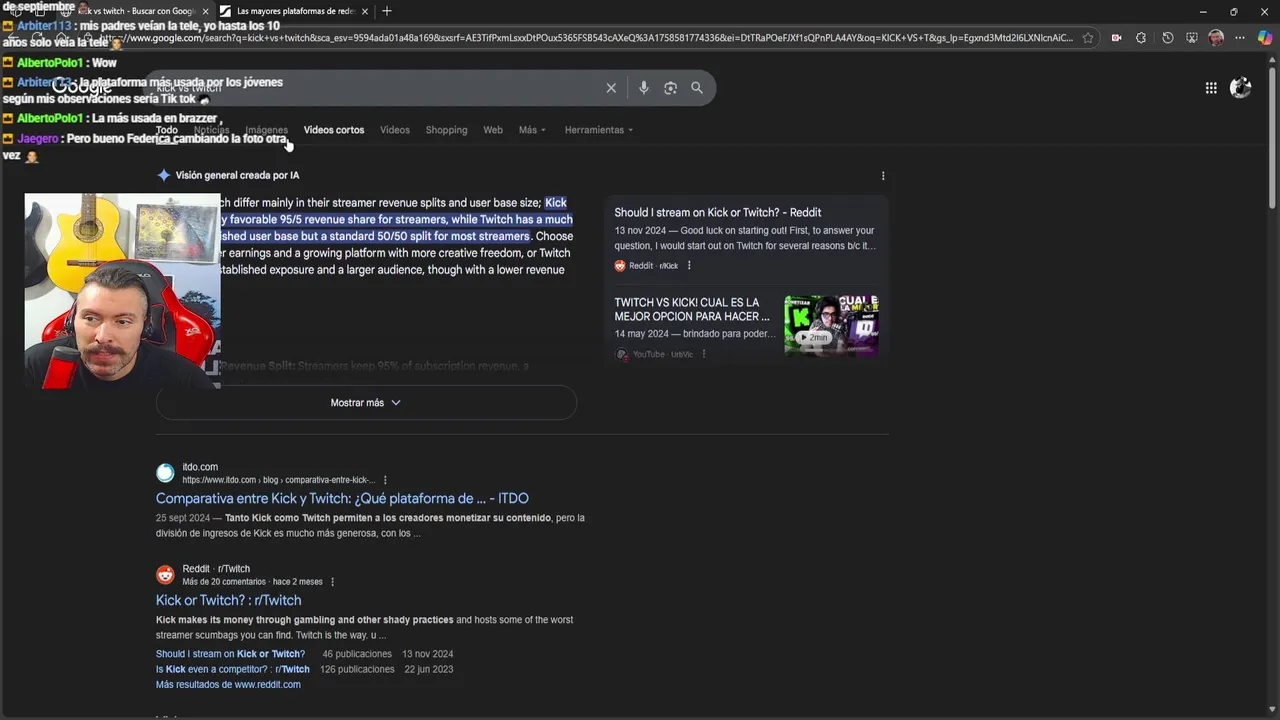Select the Videos results tab
This screenshot has width=1280, height=720.
click(x=395, y=130)
